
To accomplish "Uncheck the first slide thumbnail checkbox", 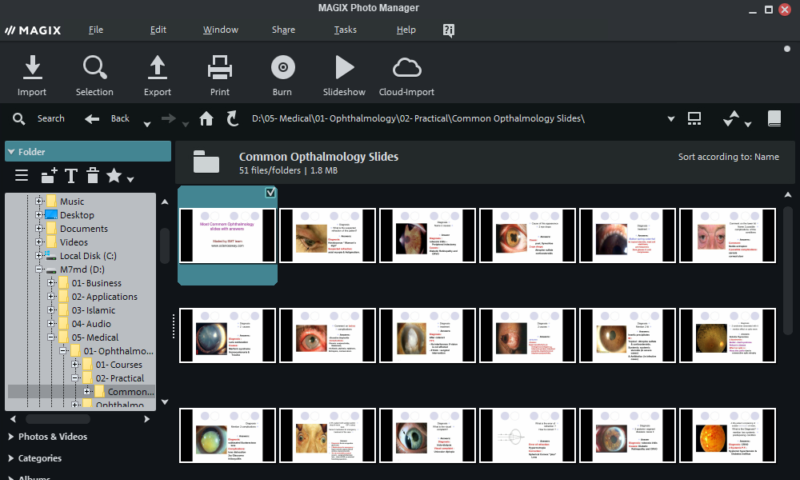I will 270,193.
